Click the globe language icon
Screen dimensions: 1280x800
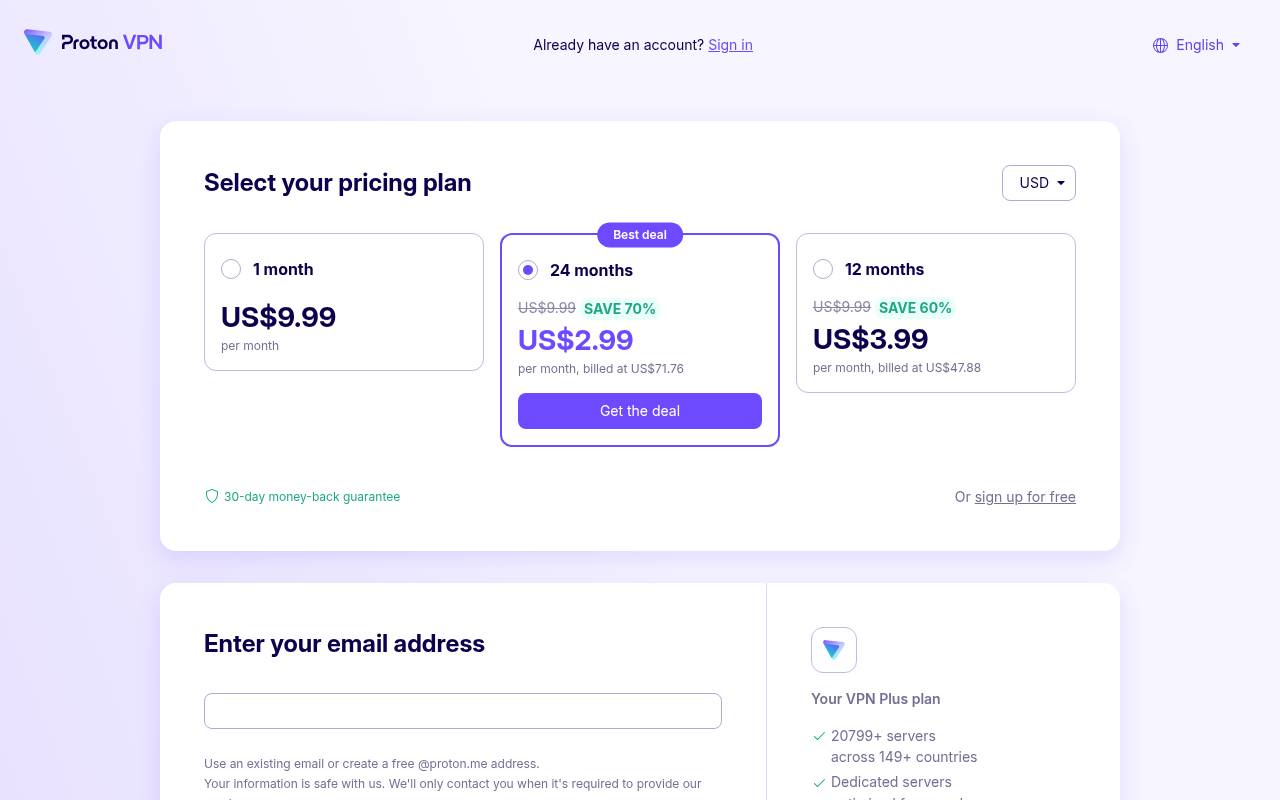click(1160, 45)
